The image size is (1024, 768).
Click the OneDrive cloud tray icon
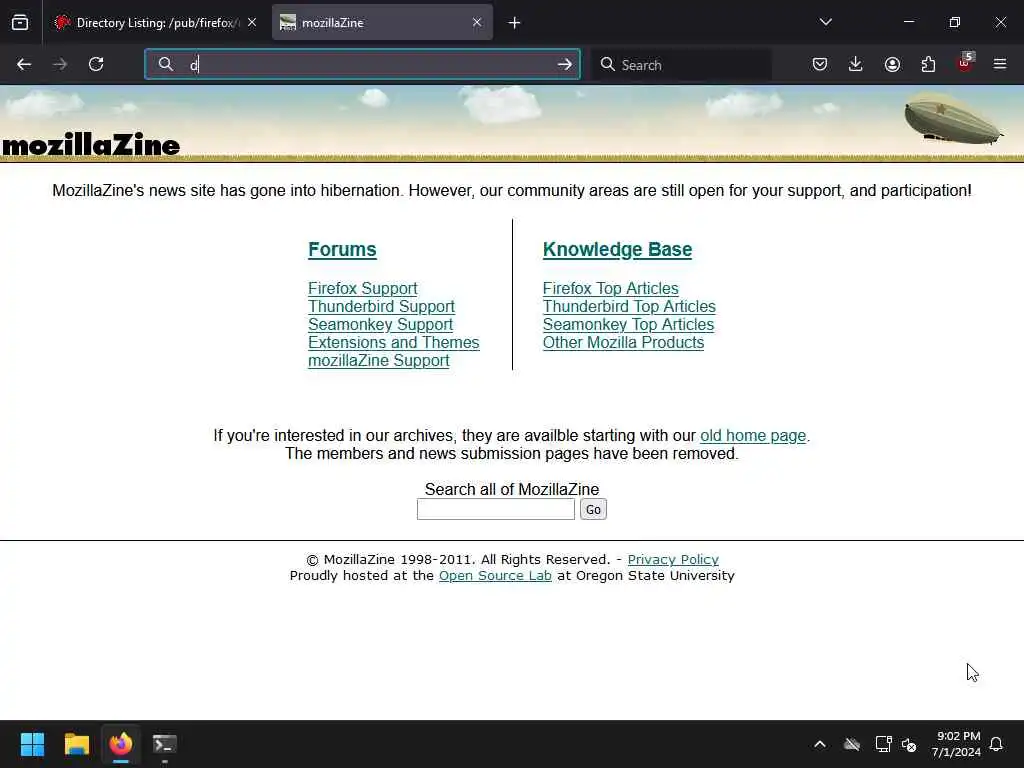coord(852,744)
